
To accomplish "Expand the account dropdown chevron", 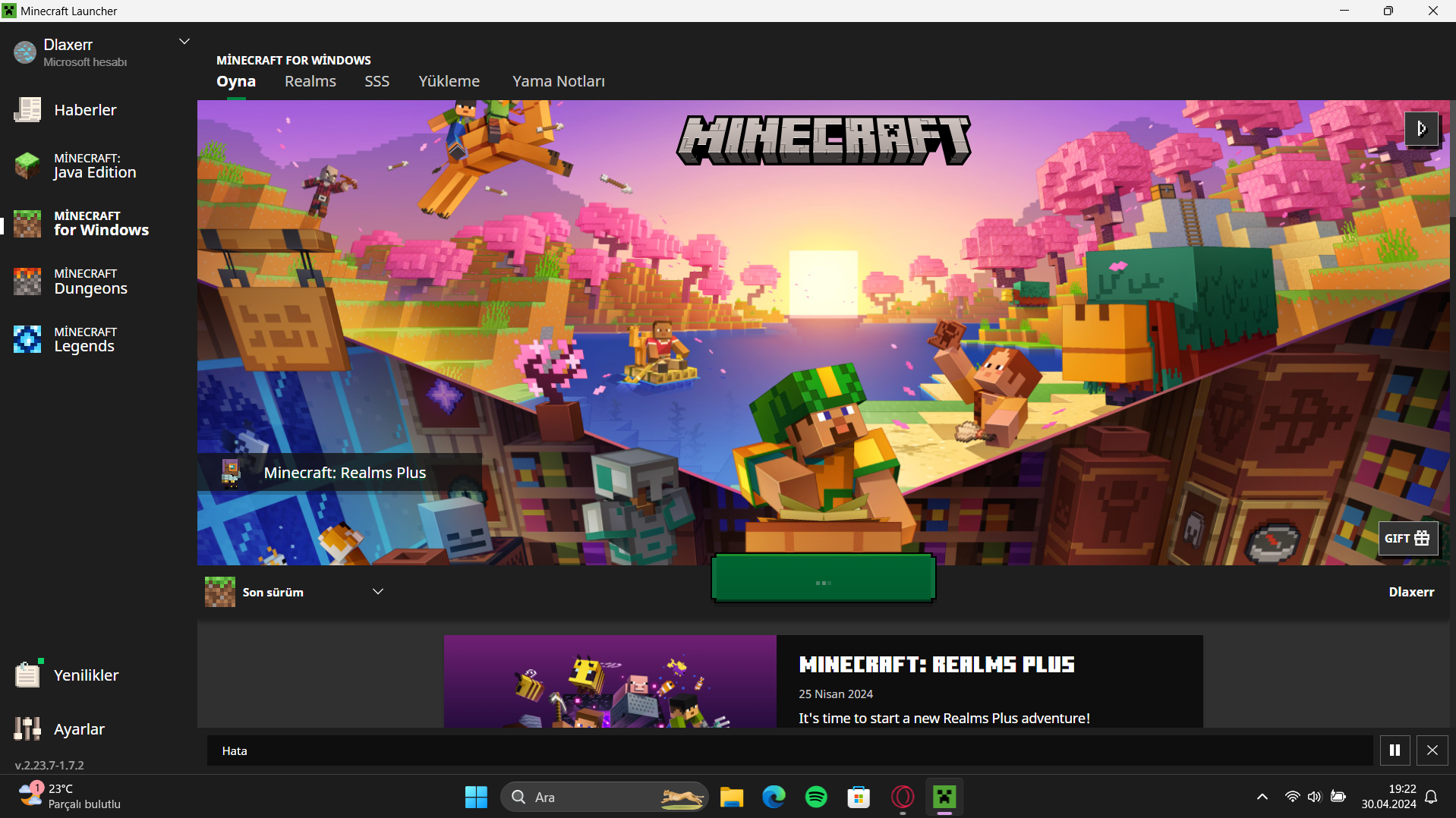I will [x=184, y=42].
